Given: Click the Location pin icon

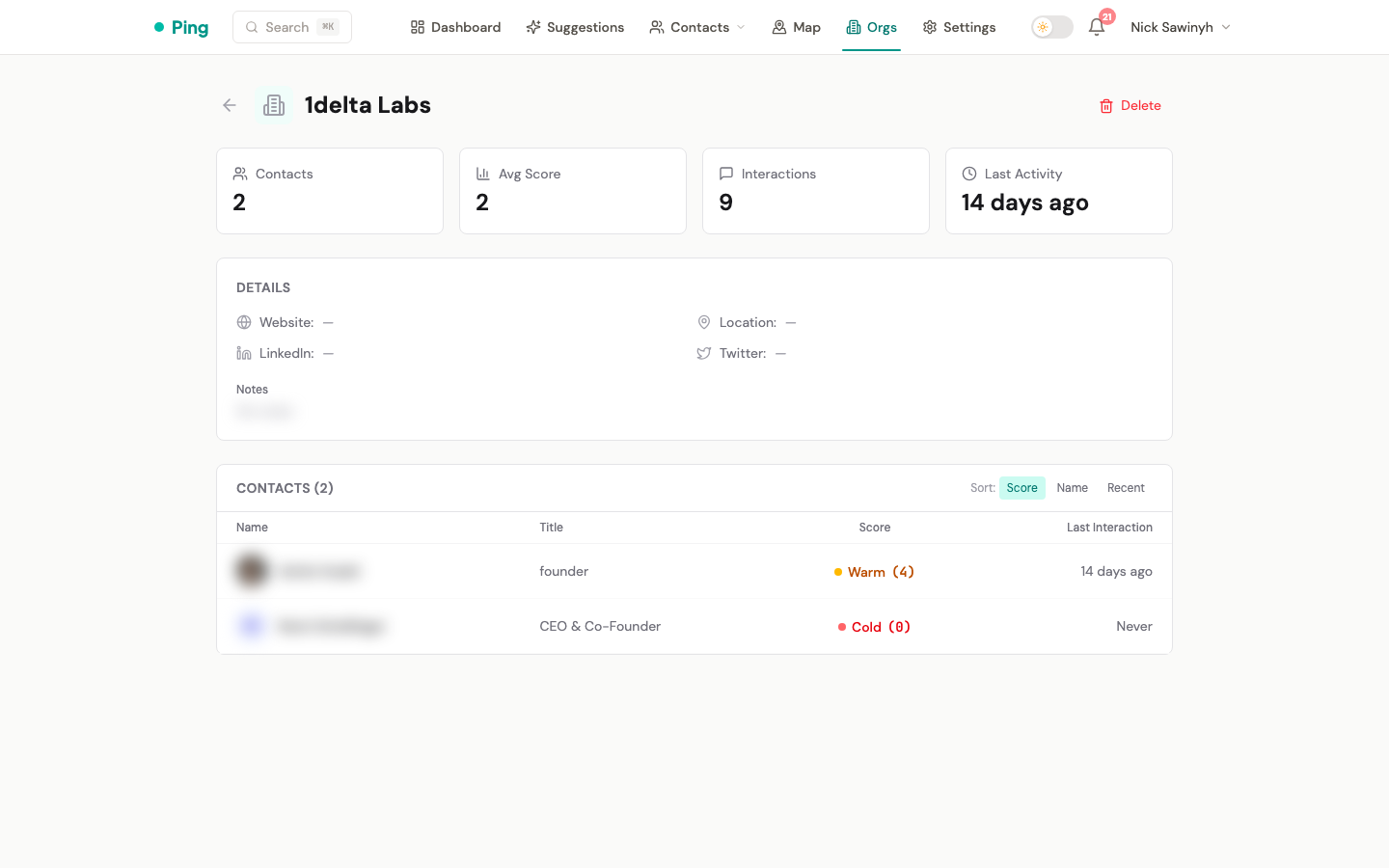Looking at the screenshot, I should coord(704,322).
